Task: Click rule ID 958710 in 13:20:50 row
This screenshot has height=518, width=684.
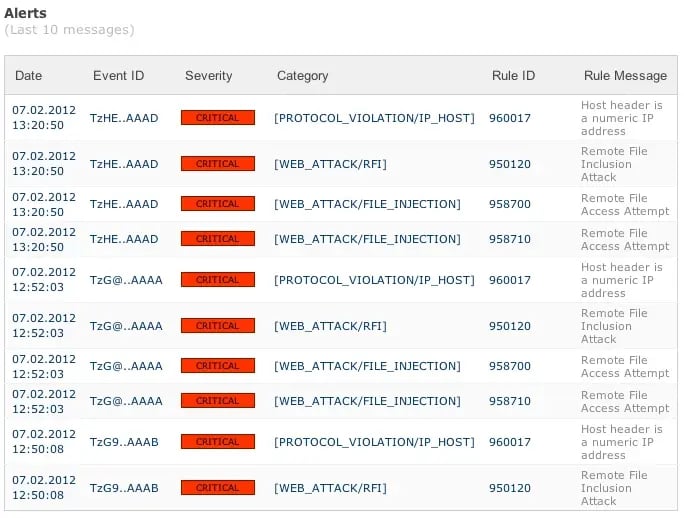Action: pos(510,239)
